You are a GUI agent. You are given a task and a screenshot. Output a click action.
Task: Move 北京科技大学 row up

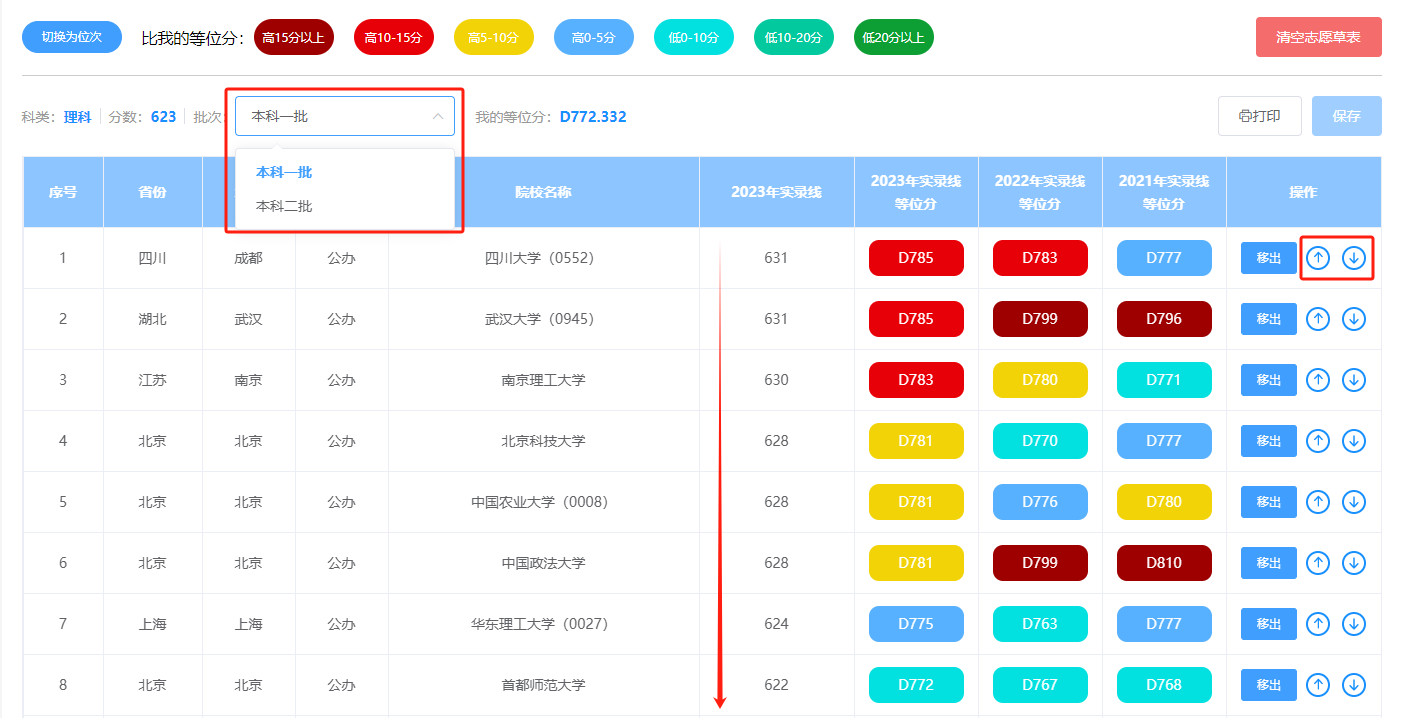click(x=1319, y=441)
